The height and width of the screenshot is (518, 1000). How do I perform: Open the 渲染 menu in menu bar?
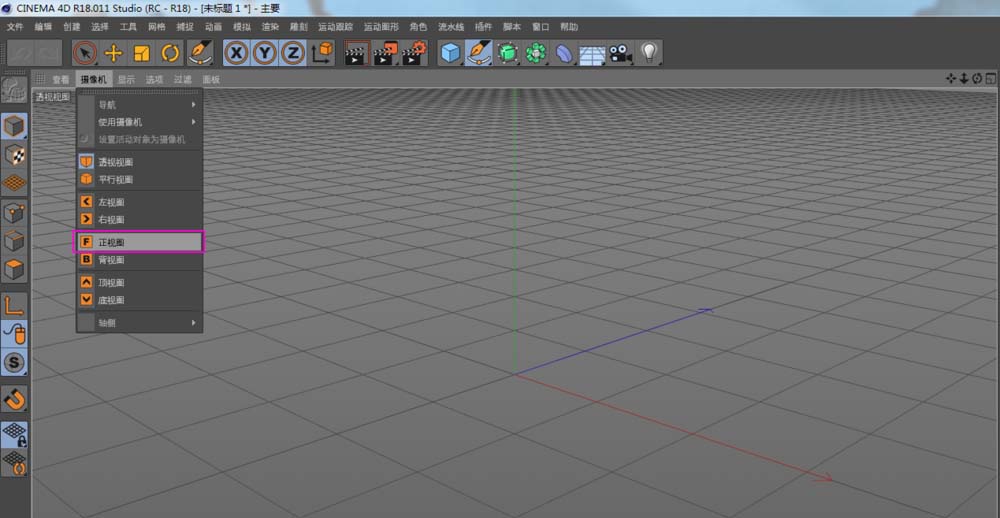click(270, 27)
